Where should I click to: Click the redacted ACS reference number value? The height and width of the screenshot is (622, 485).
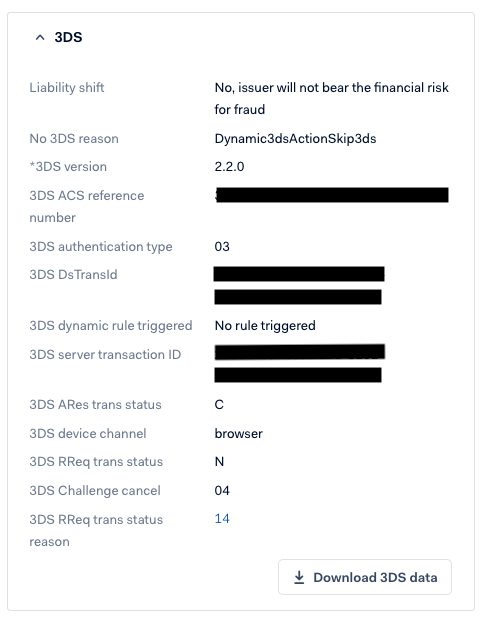coord(332,195)
